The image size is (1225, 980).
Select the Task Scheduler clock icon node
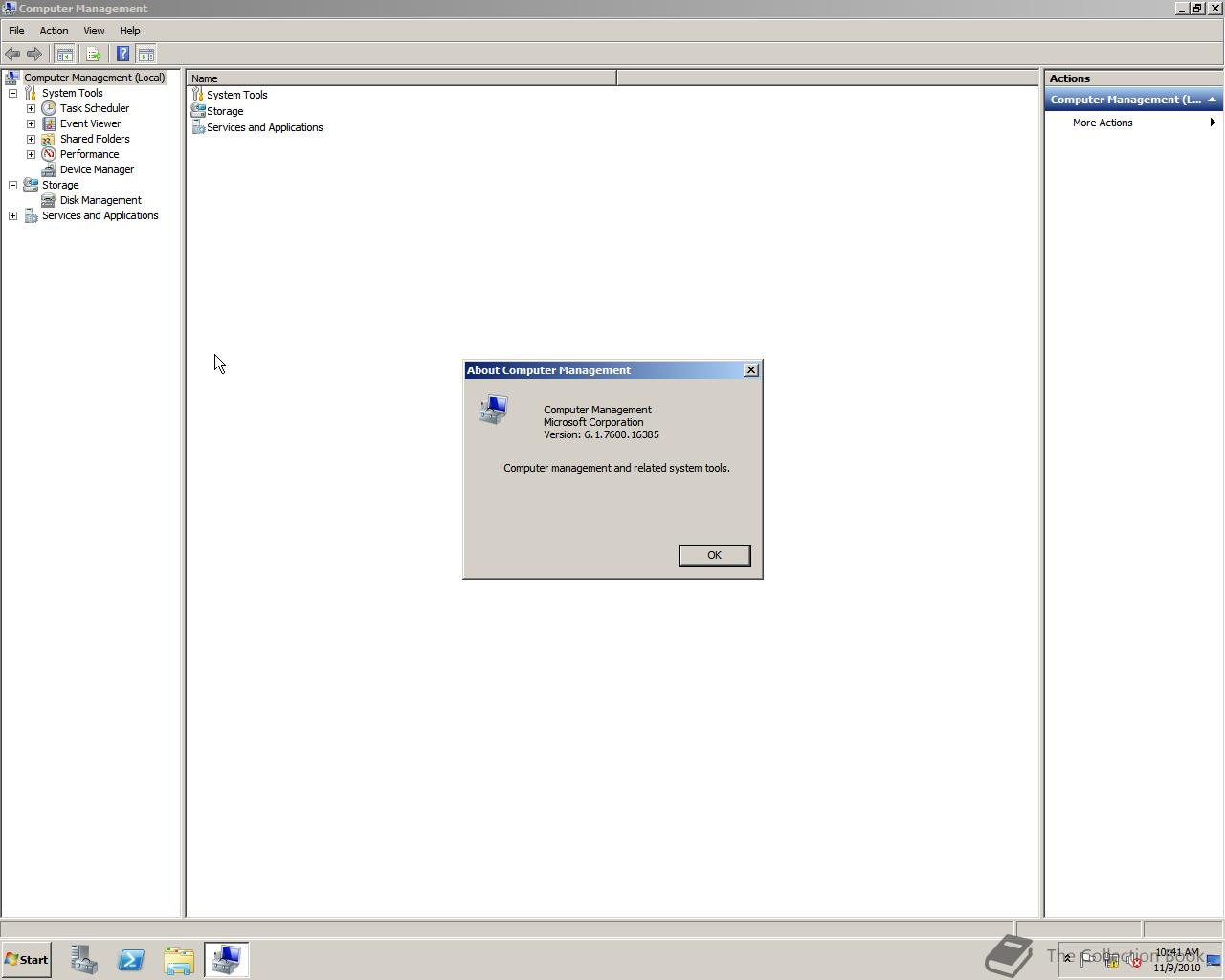click(49, 108)
